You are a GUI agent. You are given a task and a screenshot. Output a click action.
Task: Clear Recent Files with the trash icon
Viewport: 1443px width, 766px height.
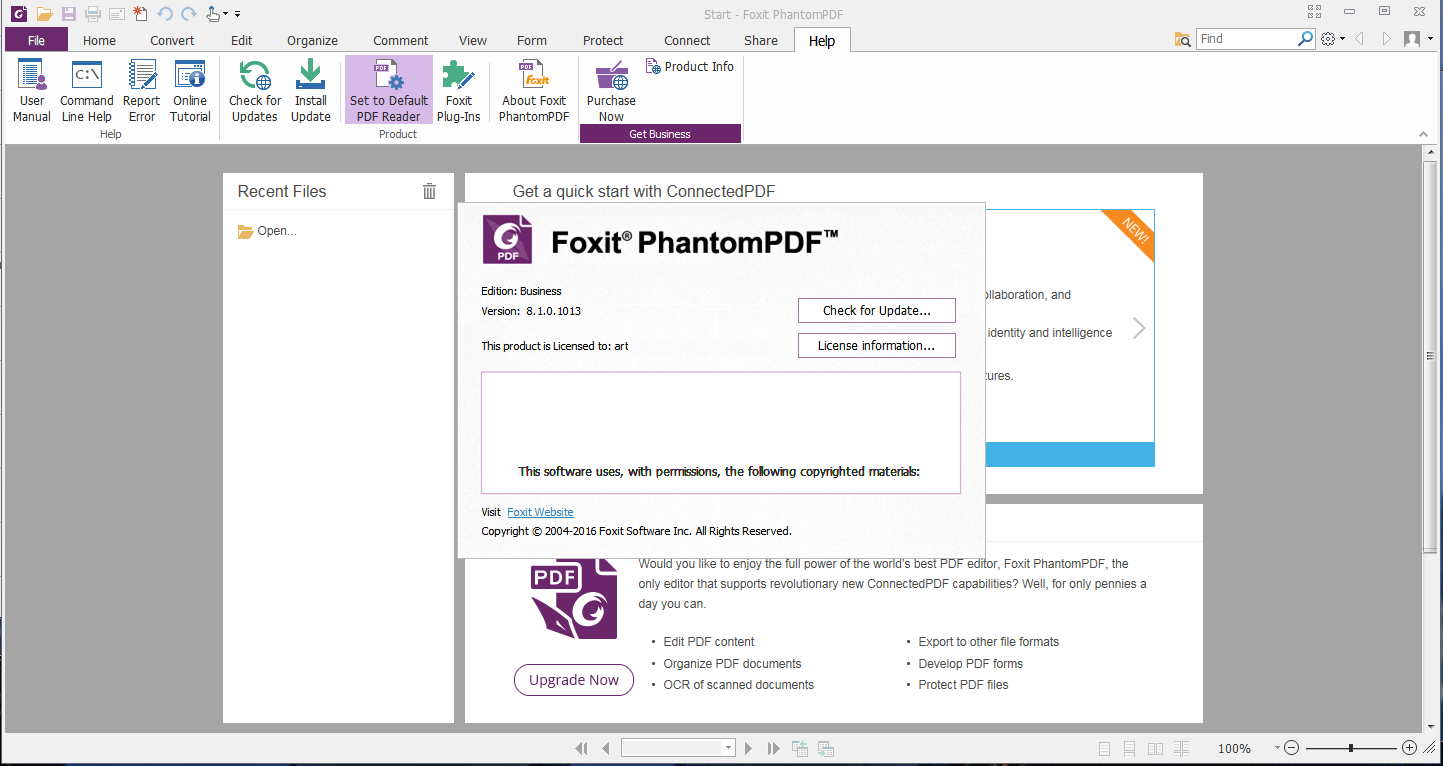(x=430, y=191)
